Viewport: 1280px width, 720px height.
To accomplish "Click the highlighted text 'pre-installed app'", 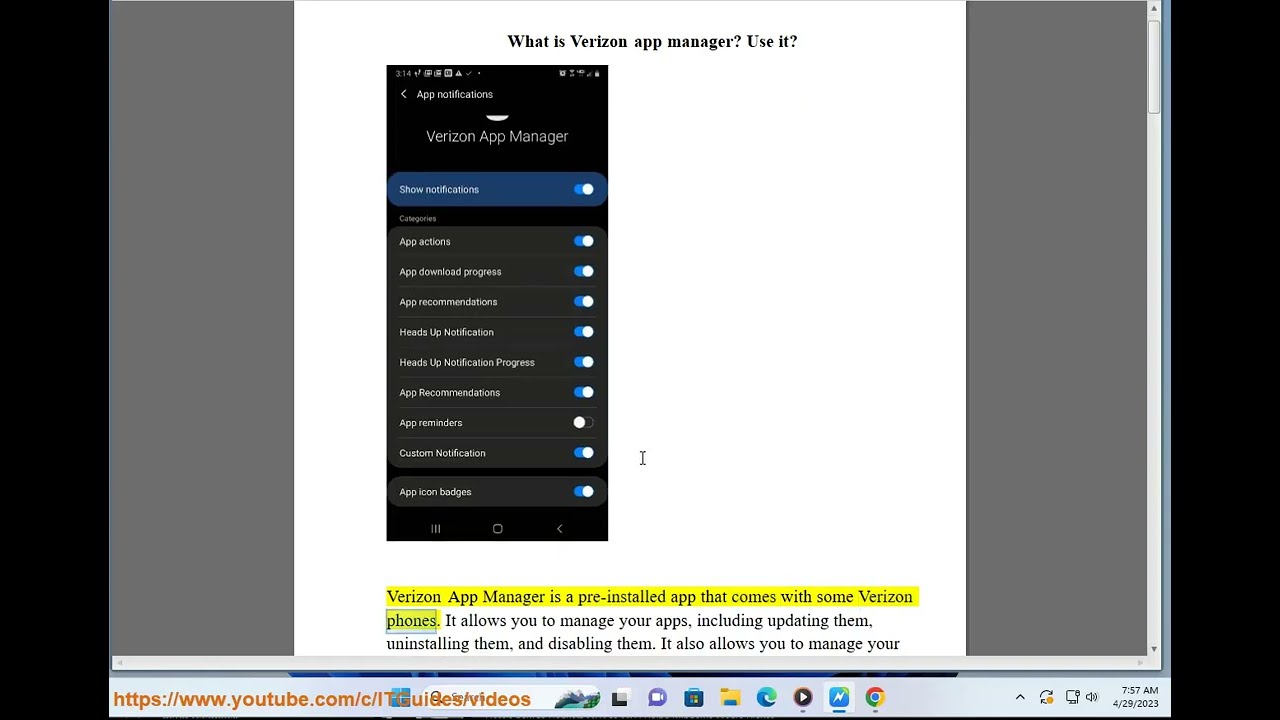I will coord(636,597).
